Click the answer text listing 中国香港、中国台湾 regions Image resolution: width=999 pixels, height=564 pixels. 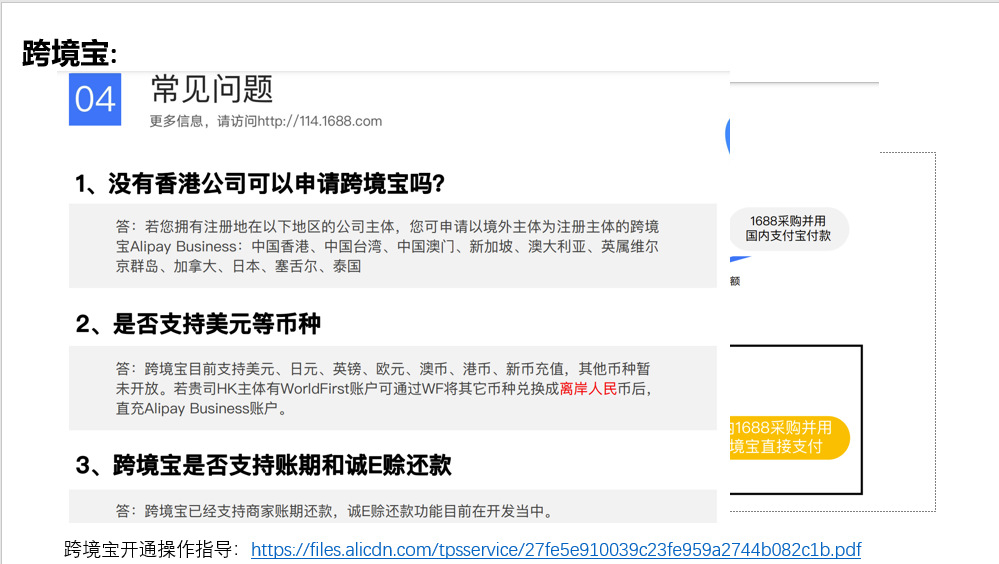pyautogui.click(x=387, y=246)
